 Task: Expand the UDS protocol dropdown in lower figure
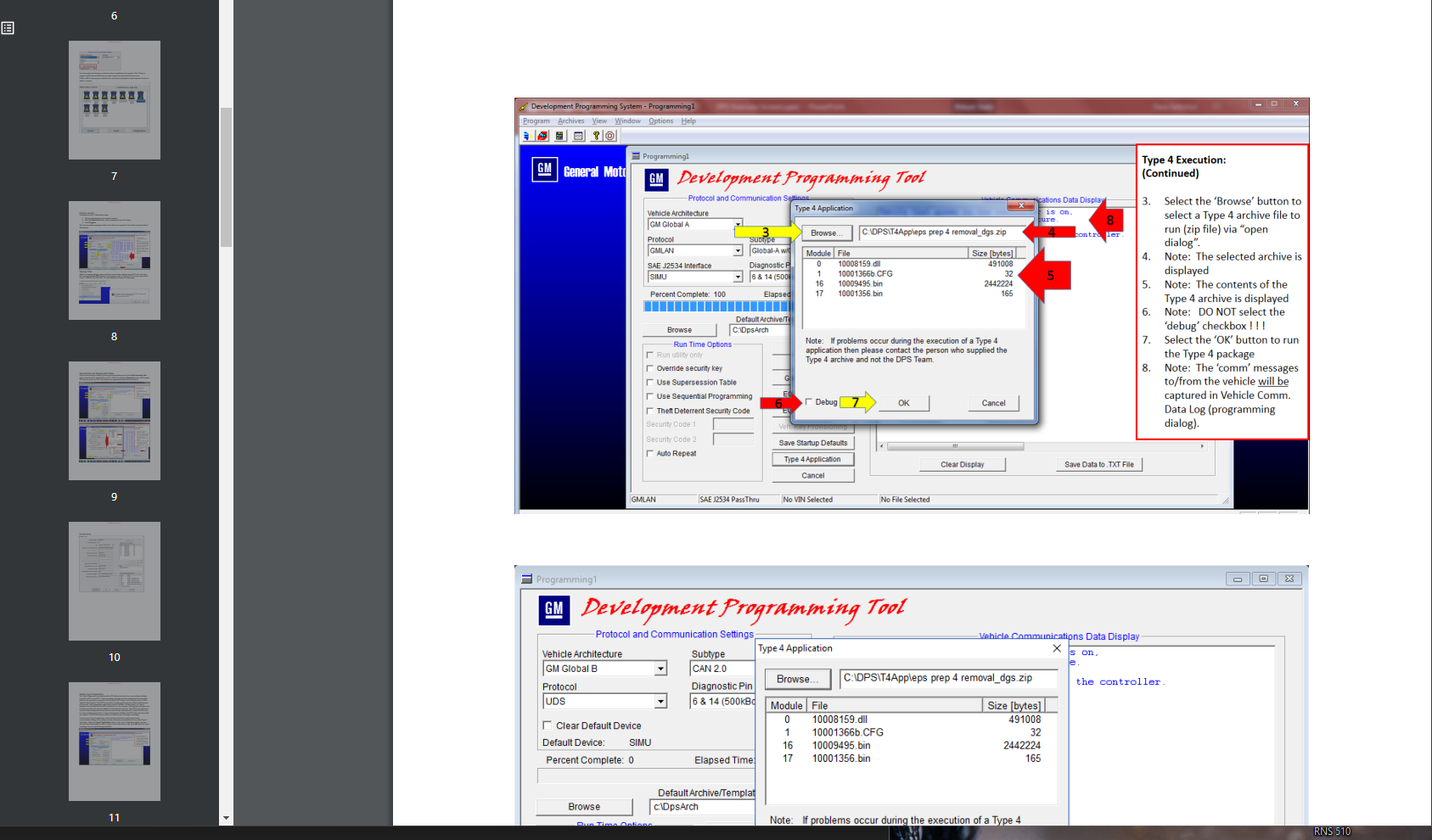(660, 702)
